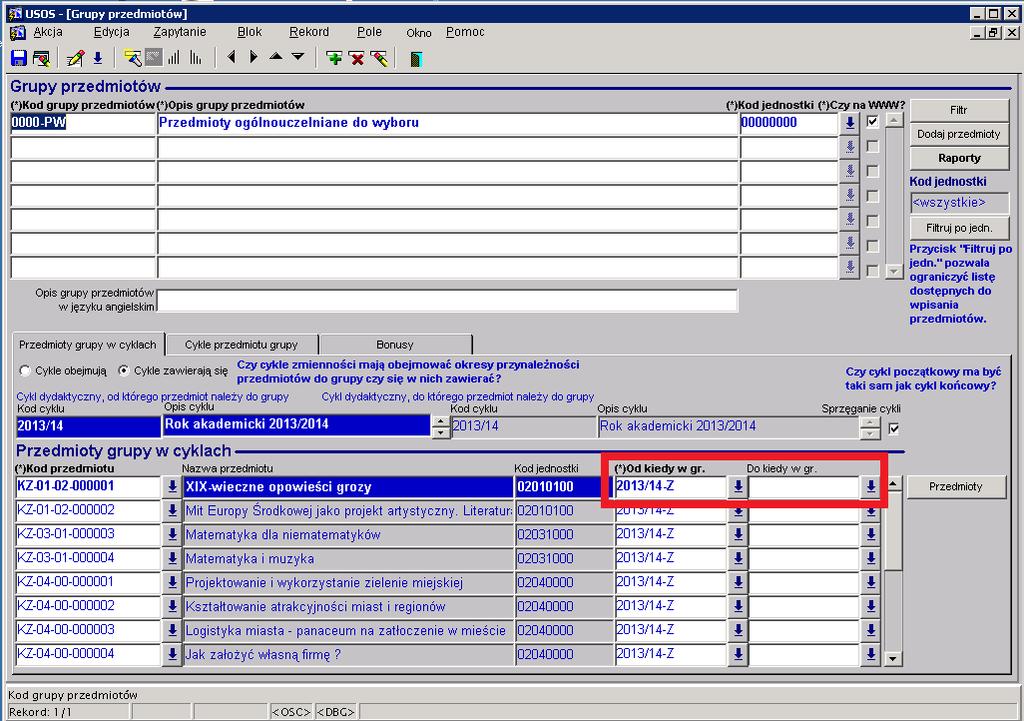Open the Blok menu
Image resolution: width=1024 pixels, height=721 pixels.
click(x=249, y=32)
